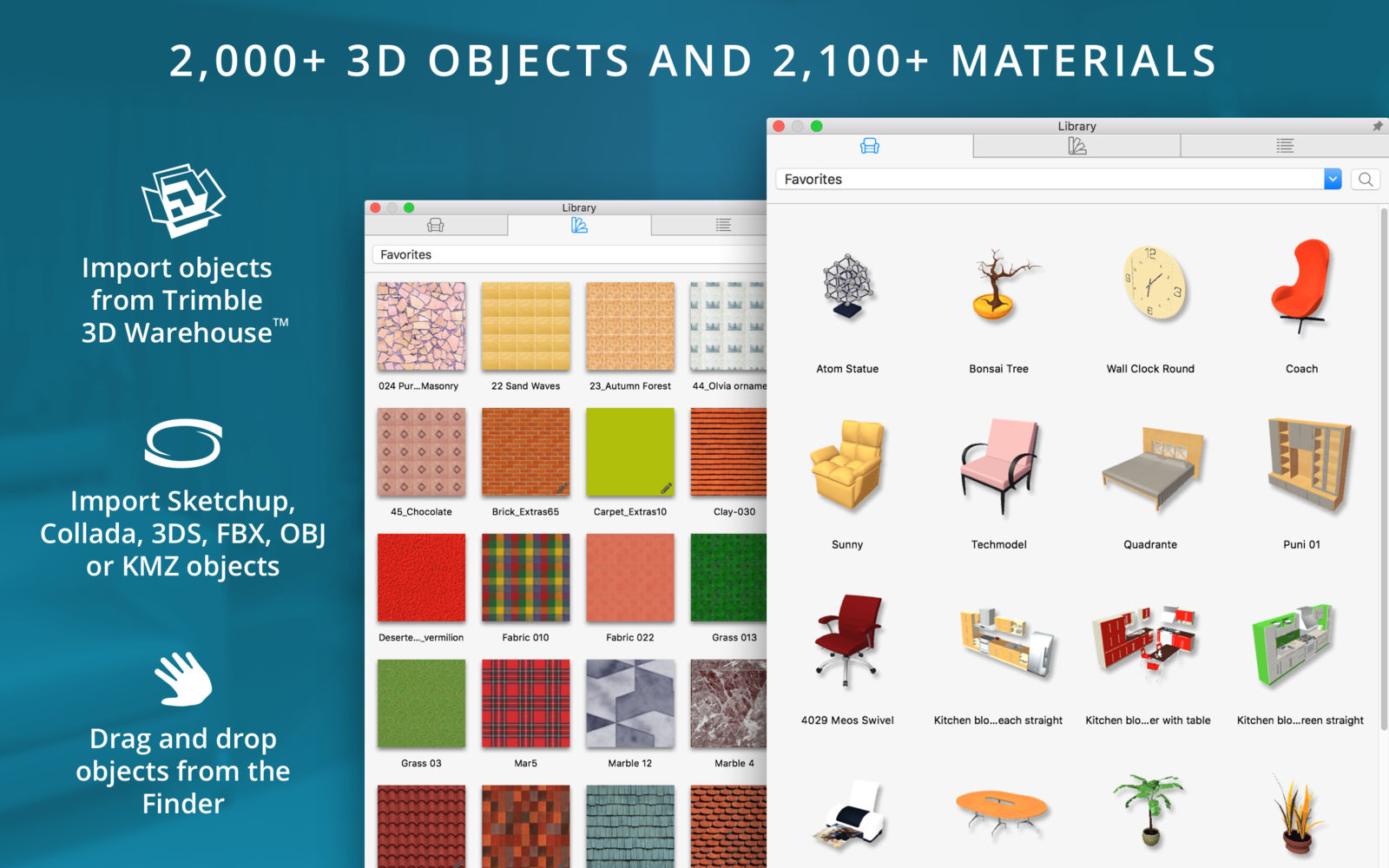Pick Fabric 010 plaid material
The height and width of the screenshot is (868, 1389).
pos(526,578)
